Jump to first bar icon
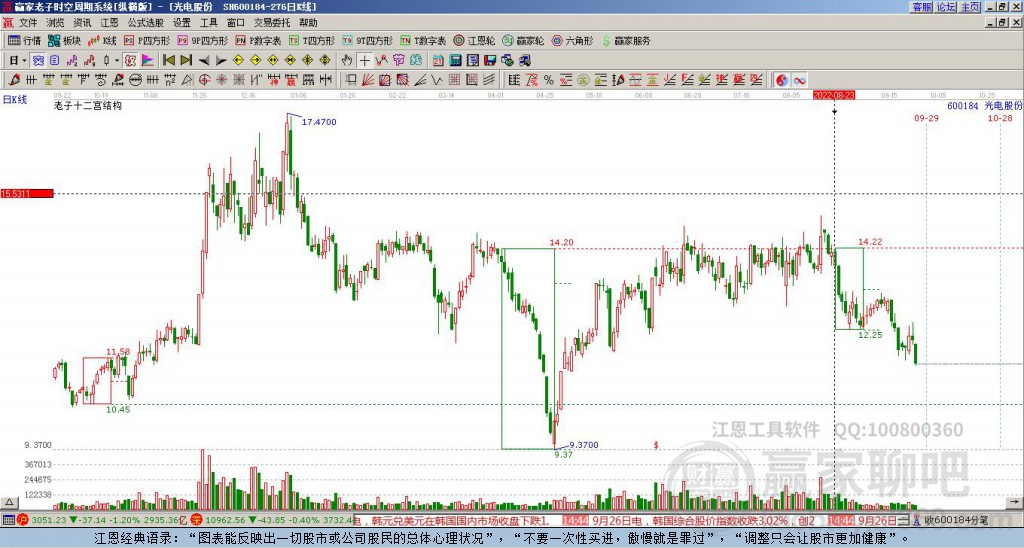Image resolution: width=1024 pixels, height=548 pixels. point(168,60)
